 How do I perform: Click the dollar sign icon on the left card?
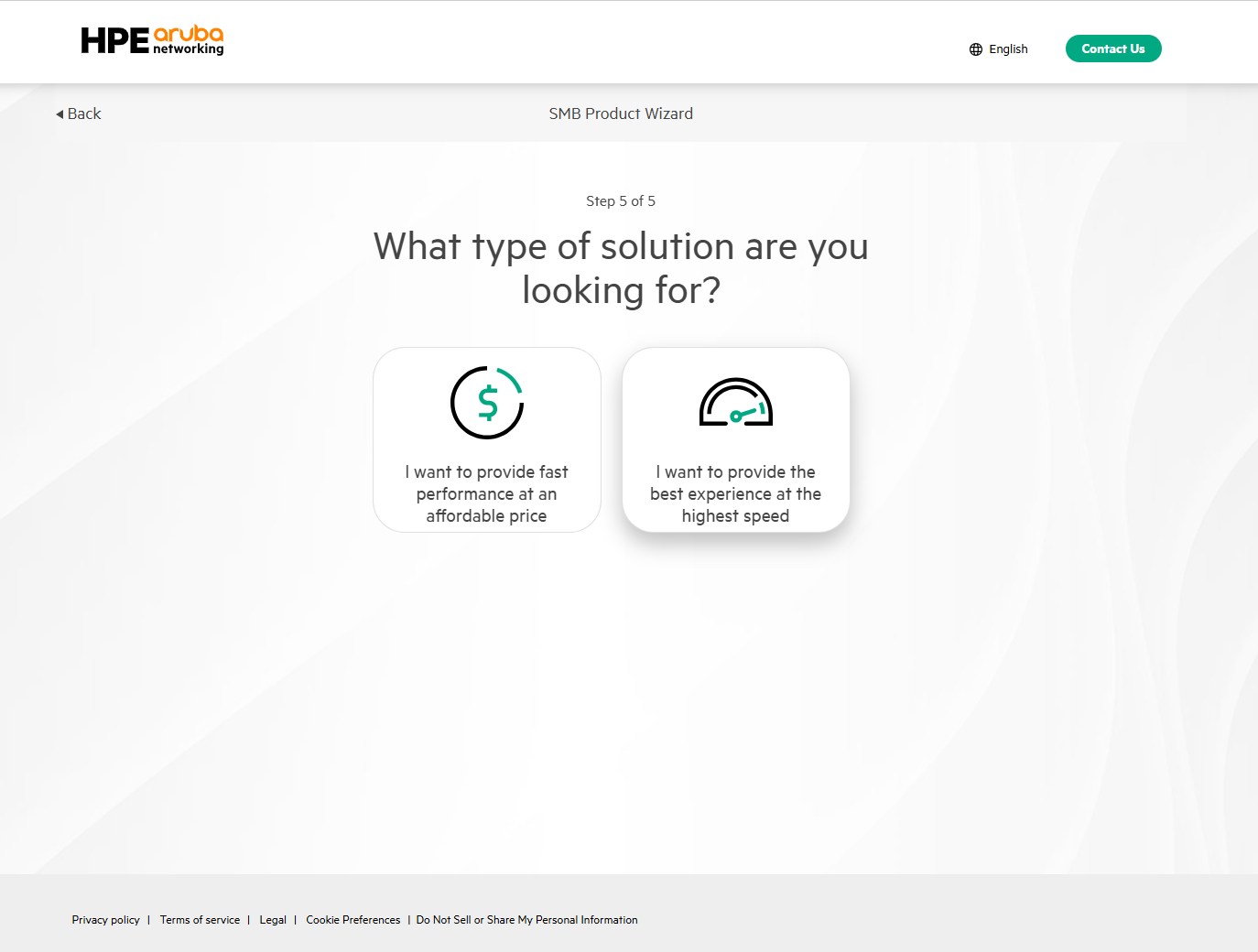click(486, 402)
